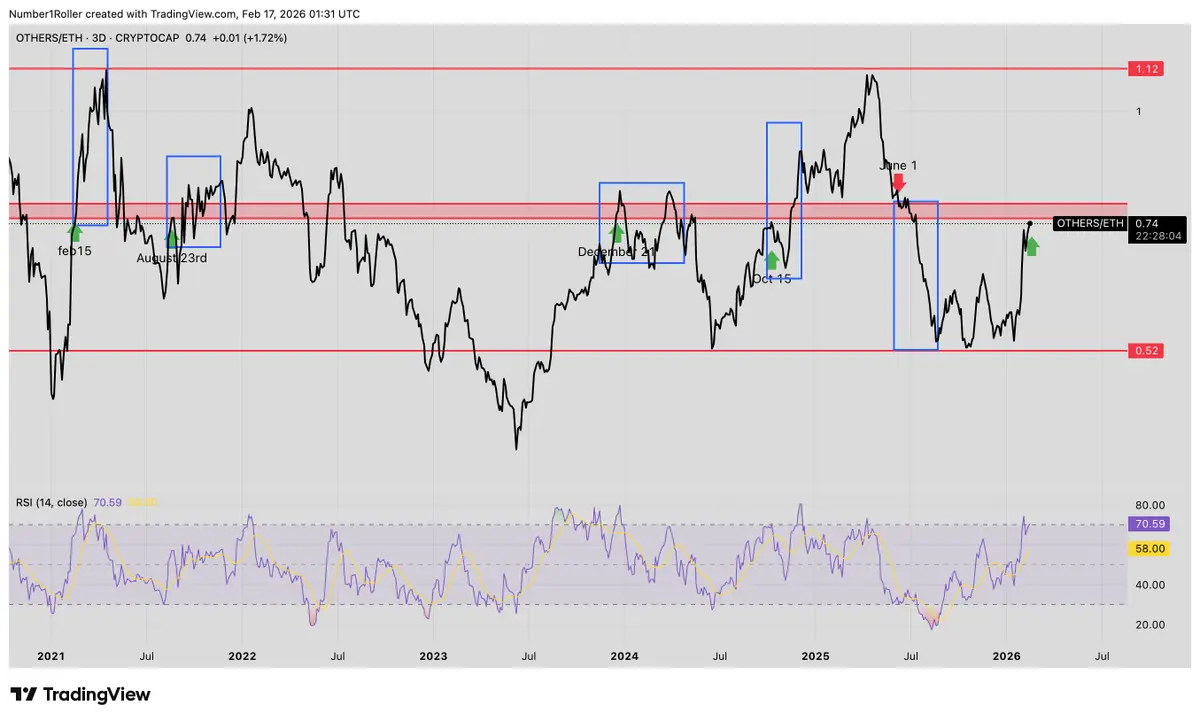Click the 2025 label on the time axis
The height and width of the screenshot is (721, 1200).
tap(815, 656)
